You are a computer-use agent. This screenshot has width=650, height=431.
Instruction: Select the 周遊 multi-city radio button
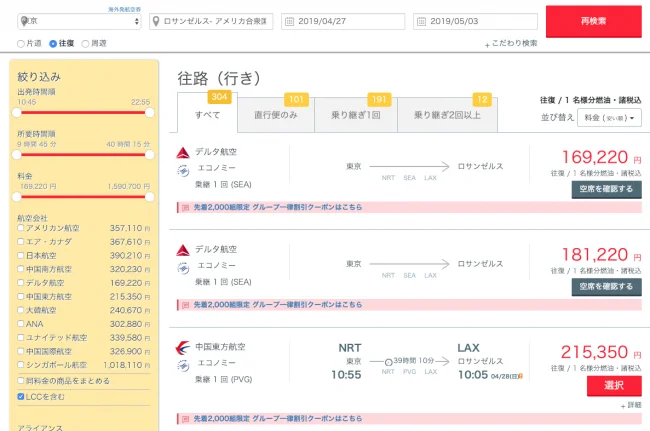coord(85,44)
